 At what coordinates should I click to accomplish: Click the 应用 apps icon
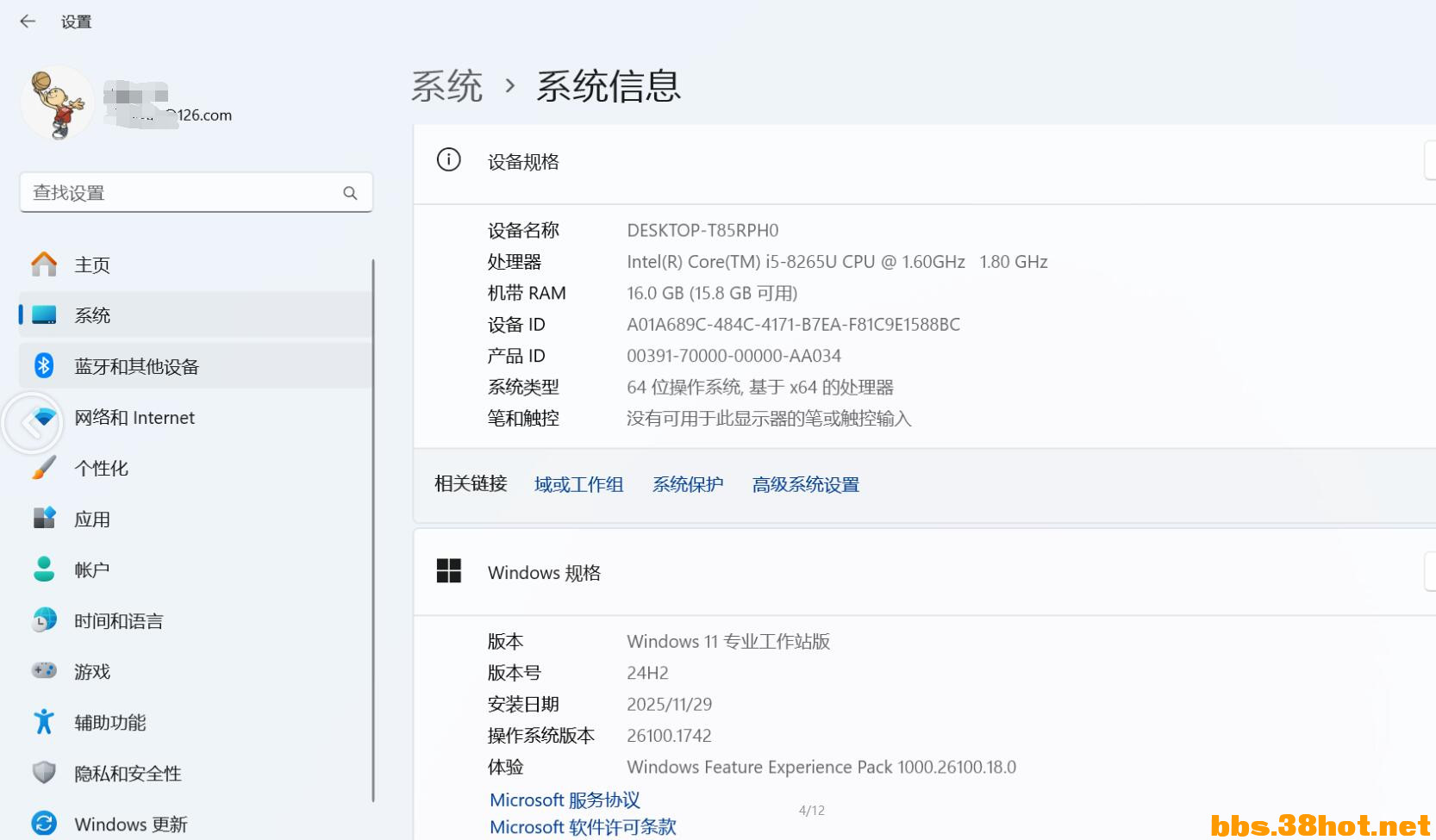[x=44, y=519]
